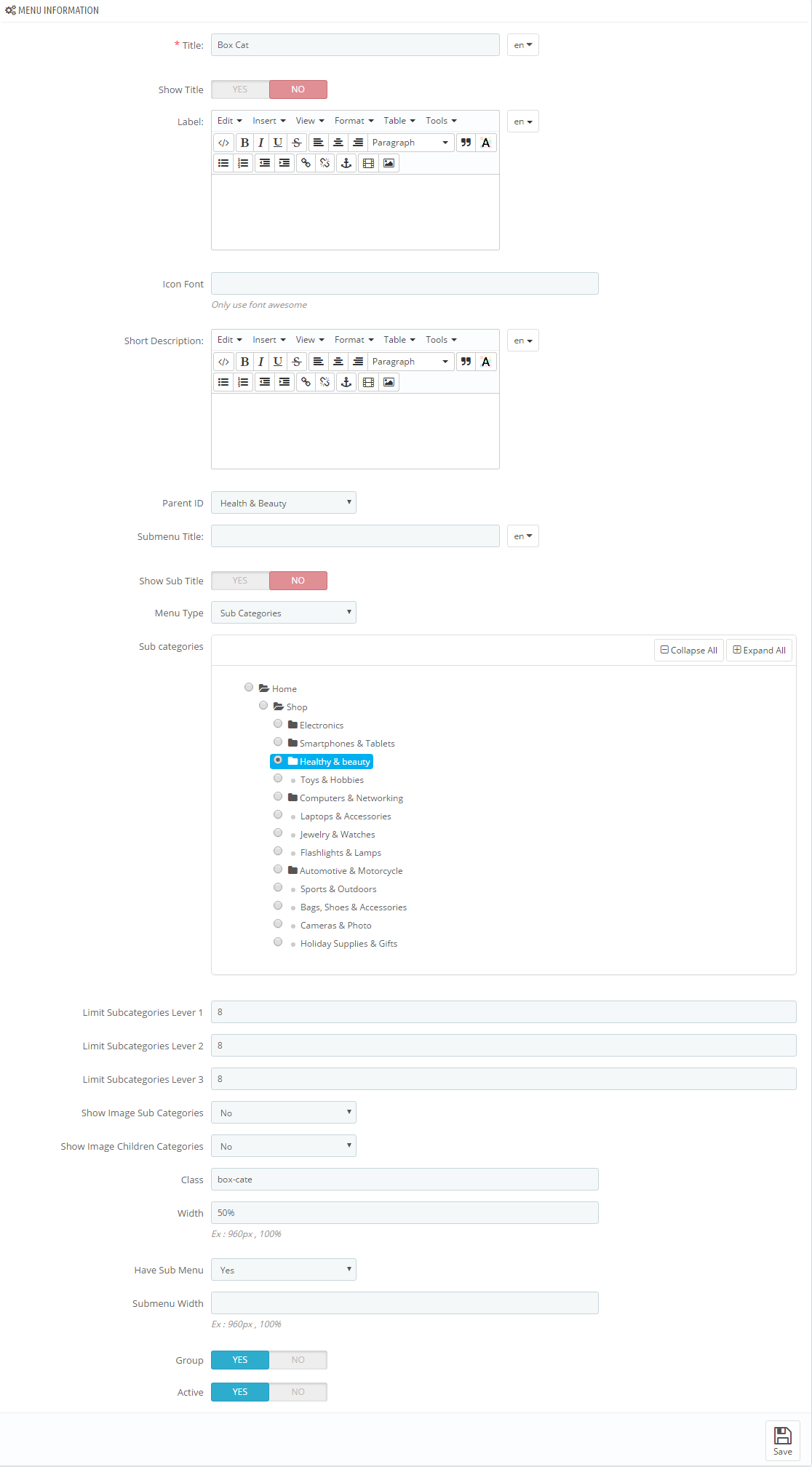Open the Format menu in Label editor
This screenshot has width=812, height=1467.
pos(354,121)
